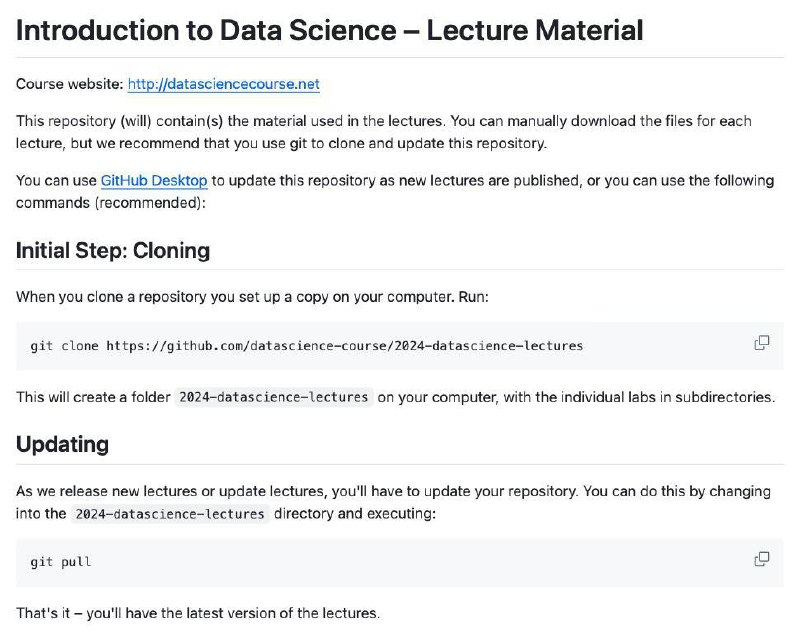This screenshot has height=643, width=800.
Task: Click the 'This repository (will) contain(s)' paragraph
Action: click(x=384, y=132)
